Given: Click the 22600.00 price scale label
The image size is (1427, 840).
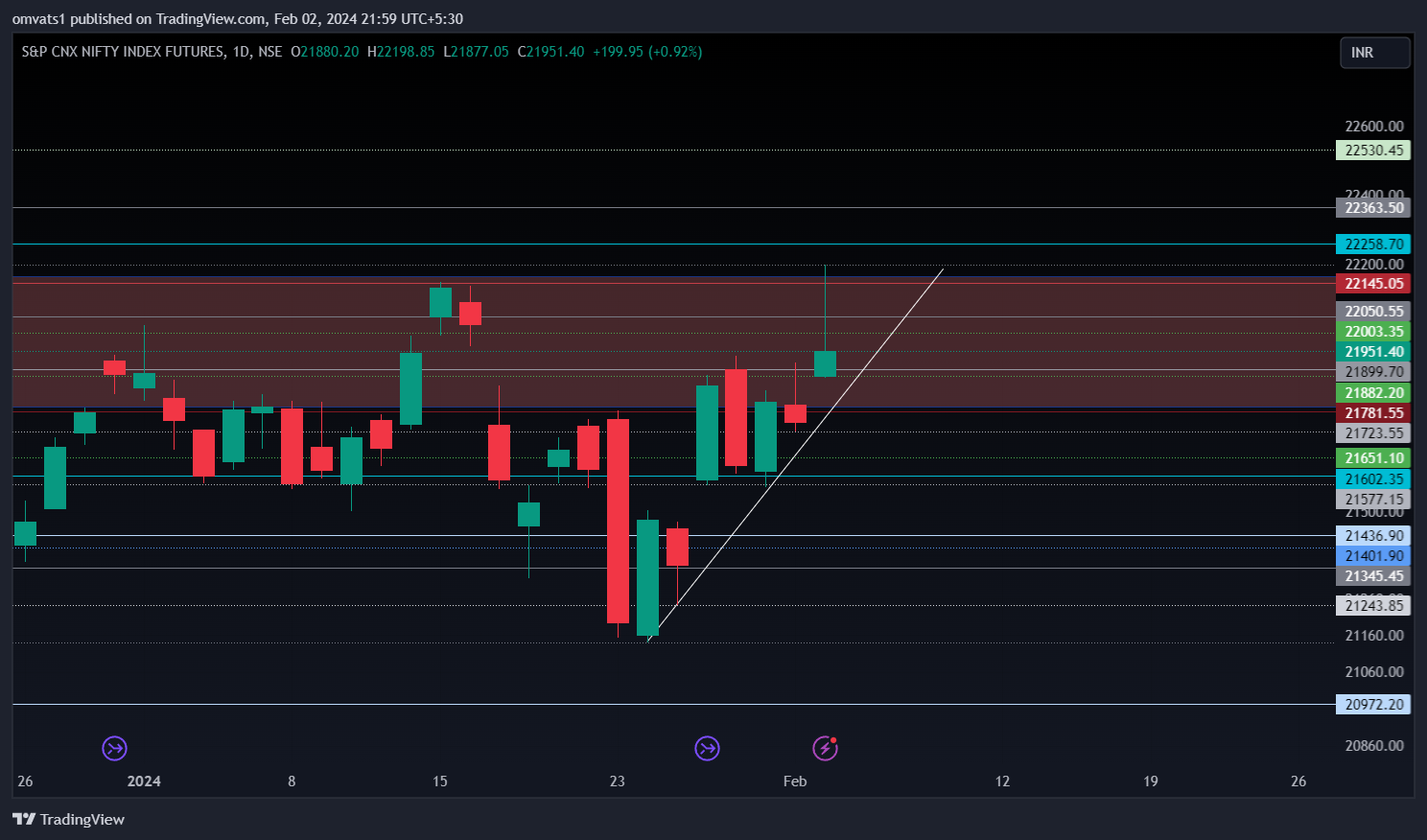Looking at the screenshot, I should (1374, 127).
